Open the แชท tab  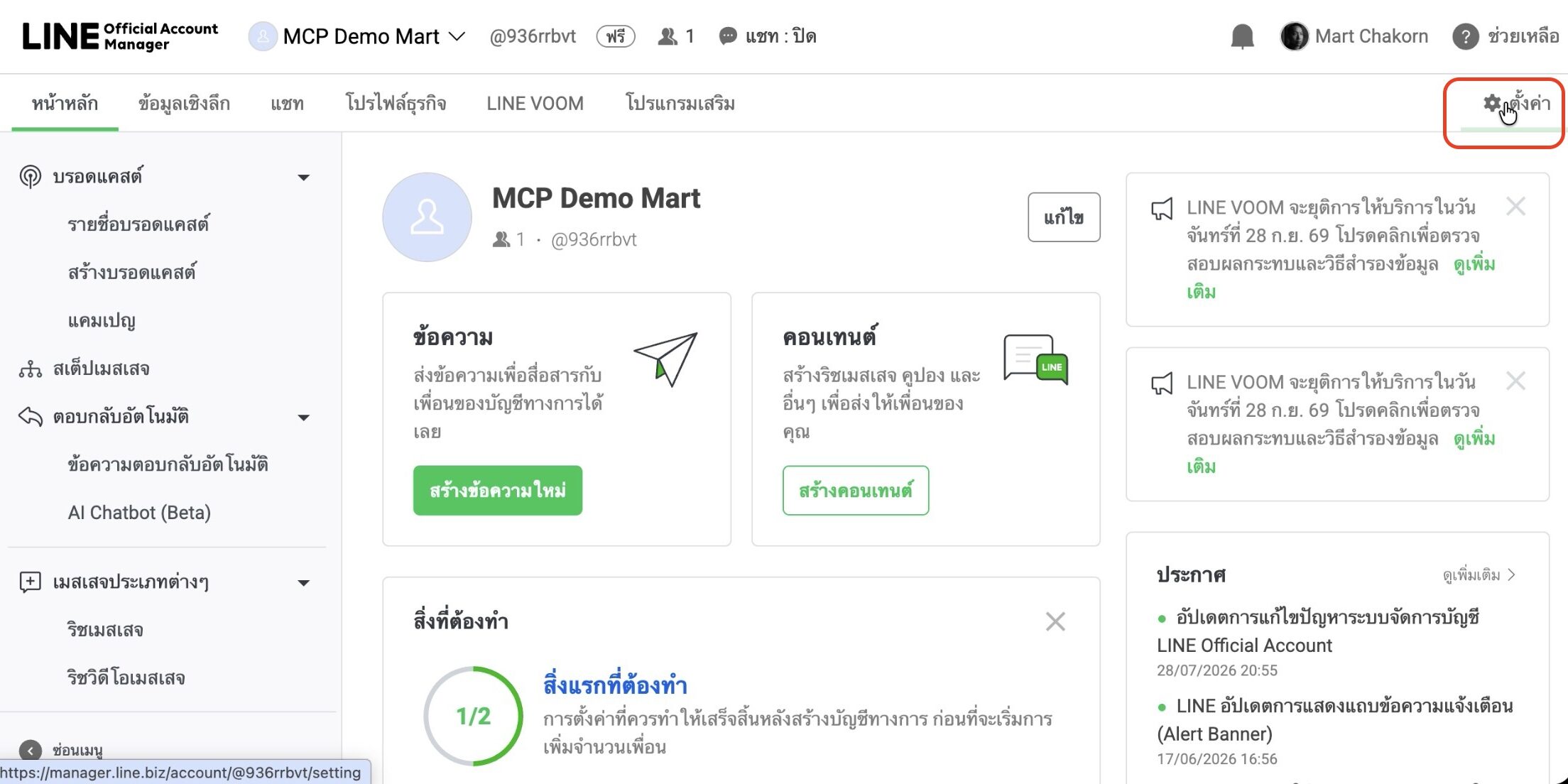coord(287,104)
